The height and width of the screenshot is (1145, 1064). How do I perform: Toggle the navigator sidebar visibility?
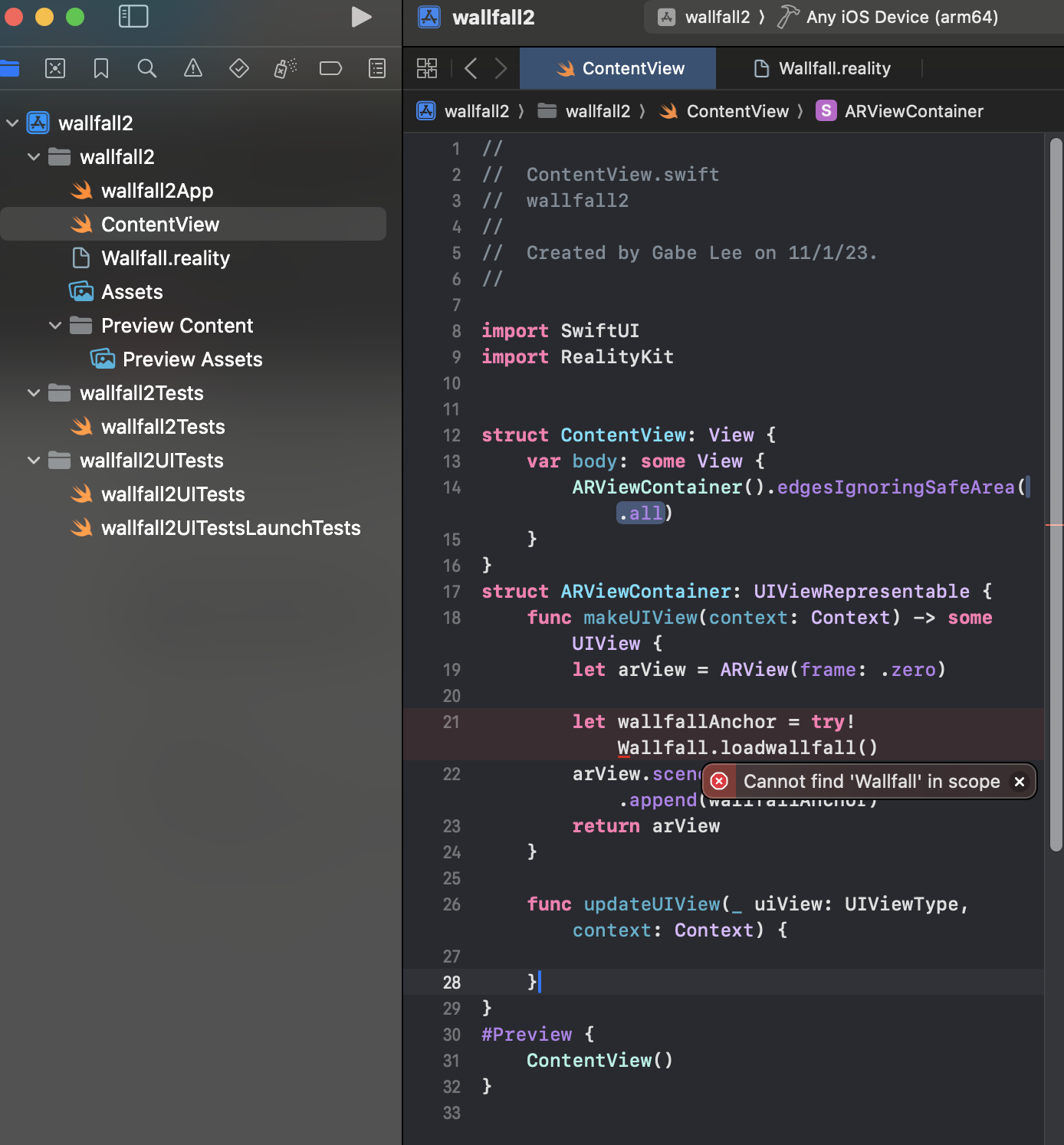(133, 16)
